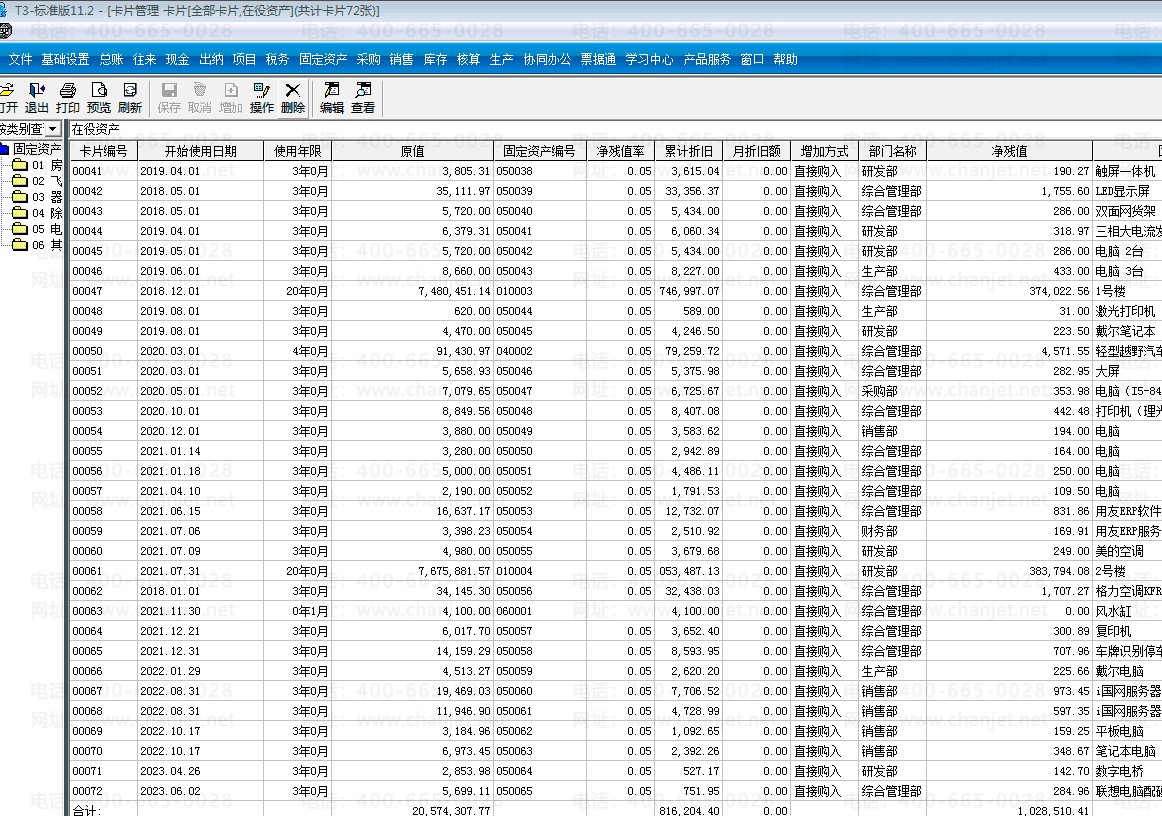1162x816 pixels.
Task: Click asset name 风水缸 cell
Action: (x=1127, y=611)
